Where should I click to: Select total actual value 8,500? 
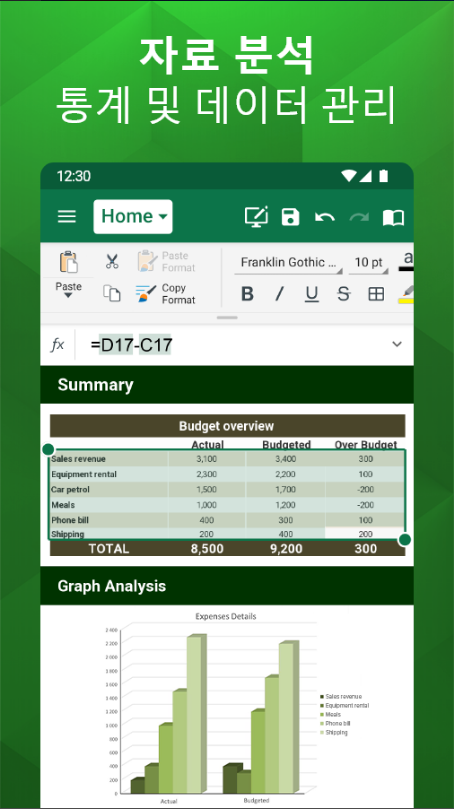click(207, 548)
